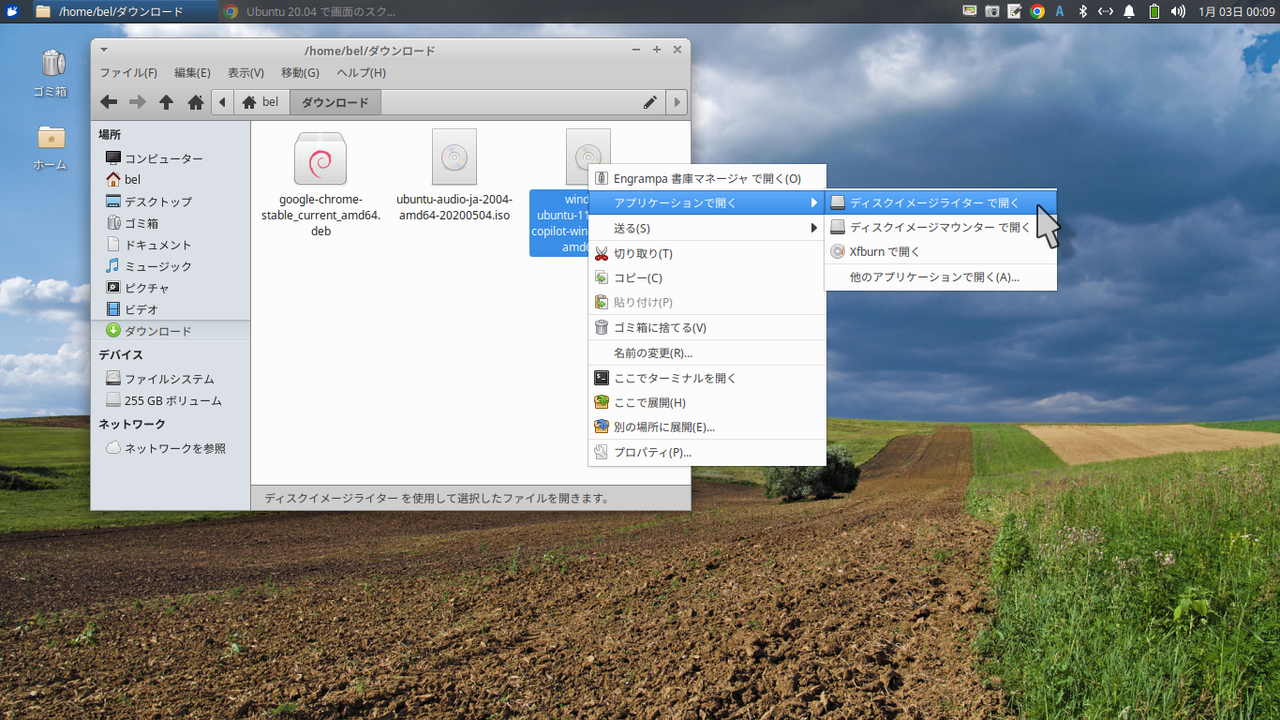Select ドキュメント in the sidebar
The image size is (1280, 720).
pos(170,244)
